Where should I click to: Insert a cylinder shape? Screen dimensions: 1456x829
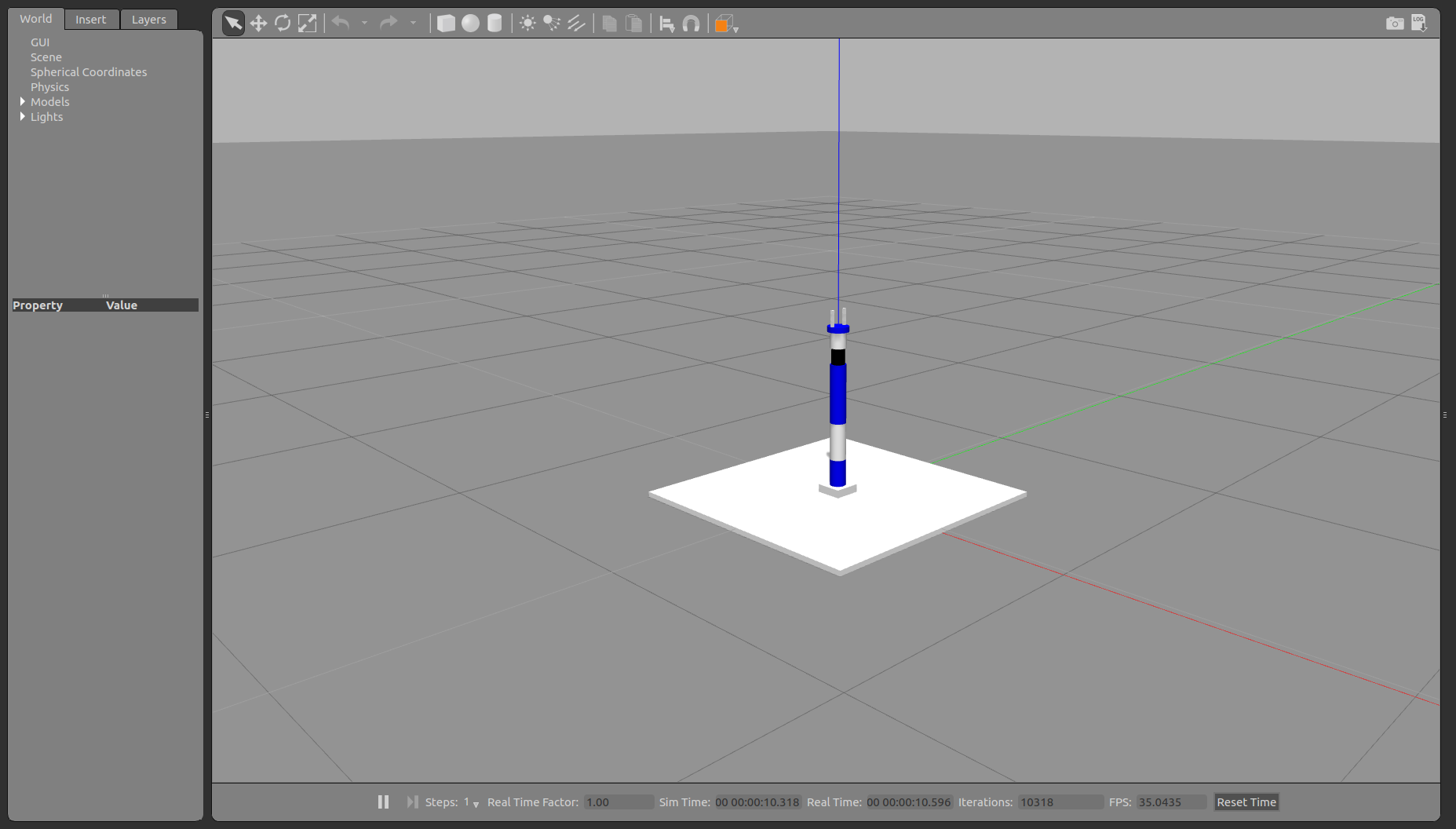pos(494,24)
